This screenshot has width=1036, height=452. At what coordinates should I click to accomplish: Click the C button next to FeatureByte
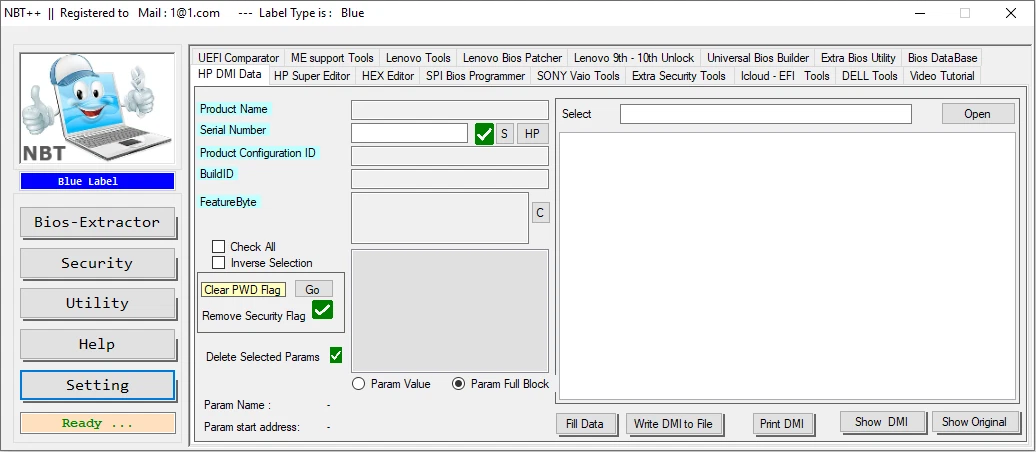tap(540, 212)
